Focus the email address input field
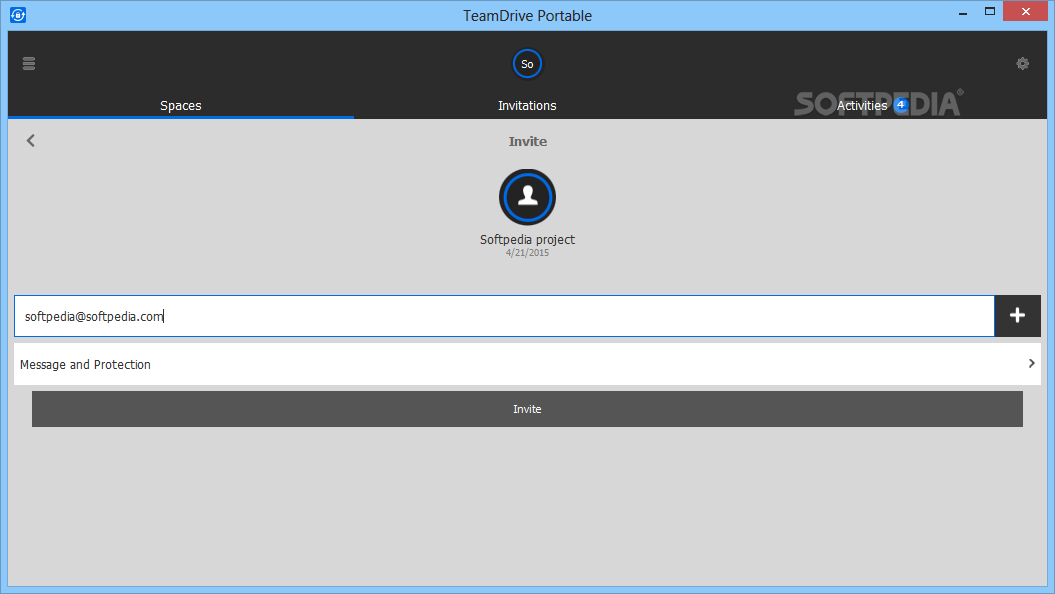Viewport: 1055px width, 594px height. point(504,316)
